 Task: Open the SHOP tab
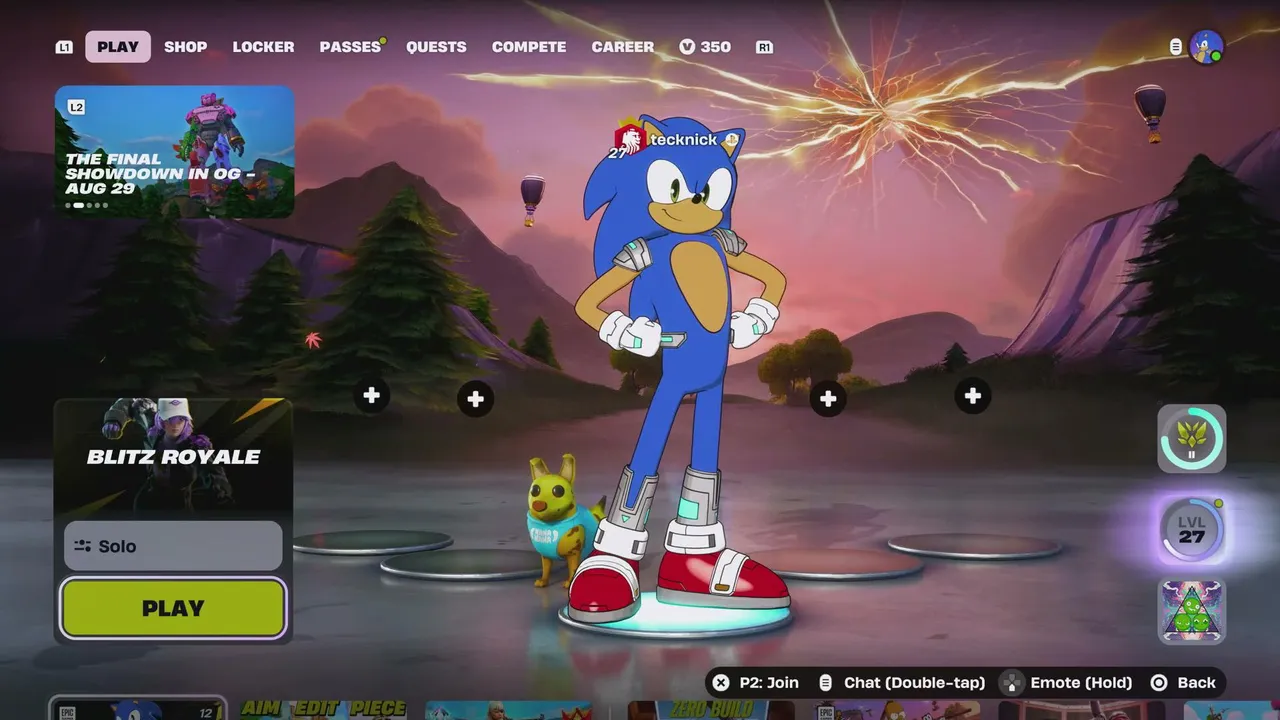tap(186, 47)
